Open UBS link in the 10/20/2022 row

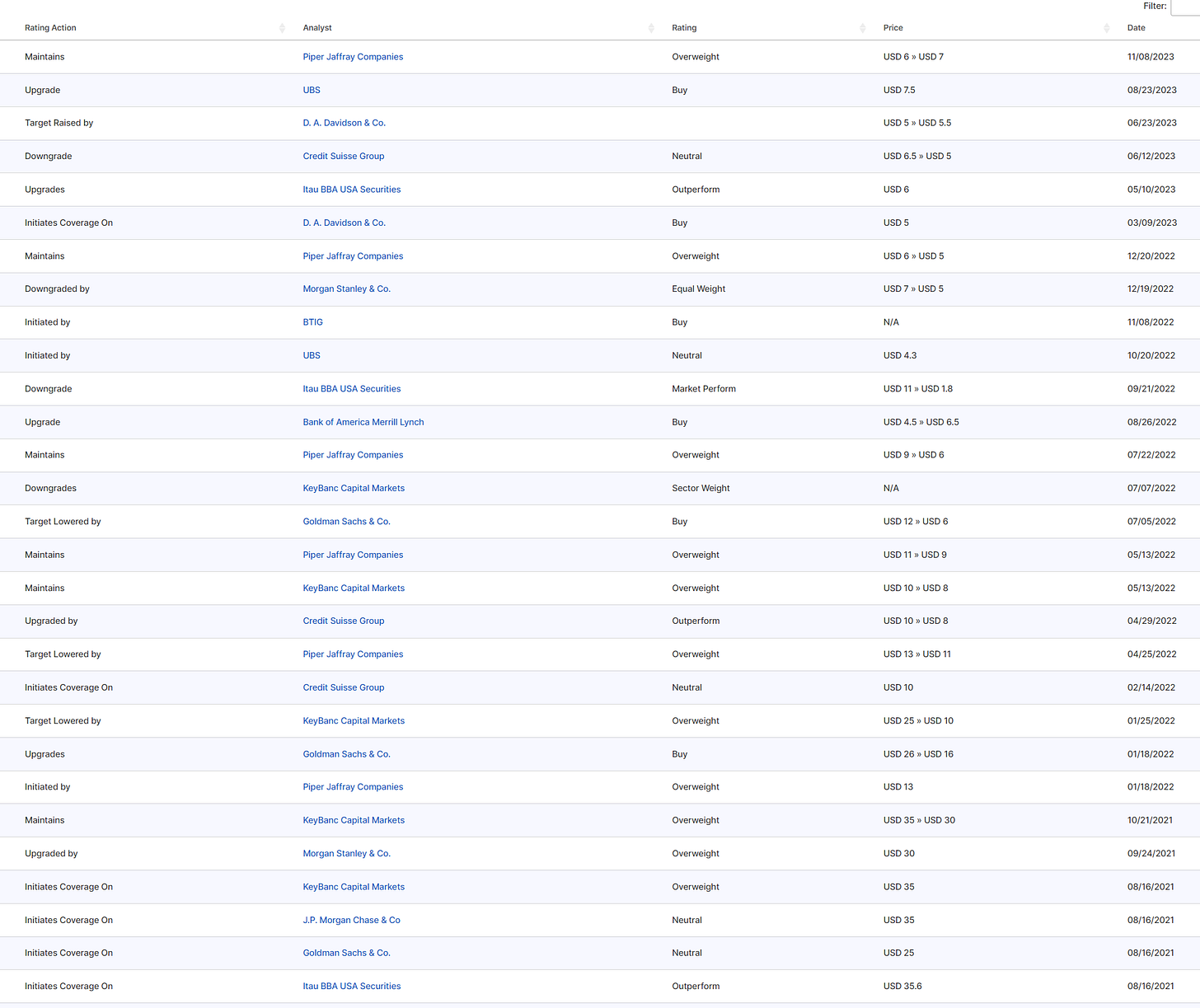click(x=312, y=355)
